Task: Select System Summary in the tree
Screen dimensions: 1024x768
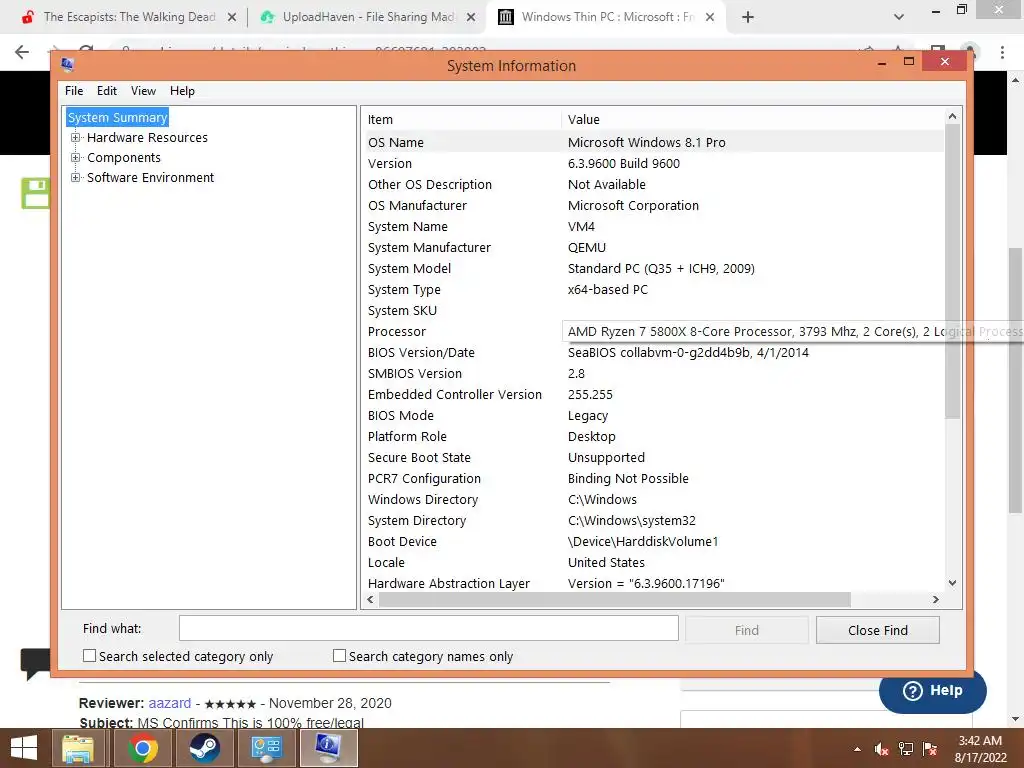Action: (x=118, y=118)
